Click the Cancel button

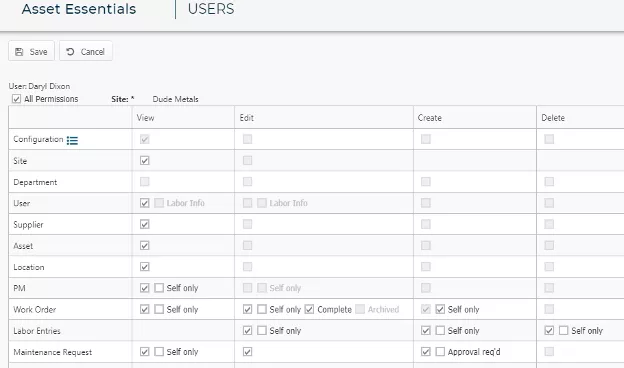pos(86,51)
